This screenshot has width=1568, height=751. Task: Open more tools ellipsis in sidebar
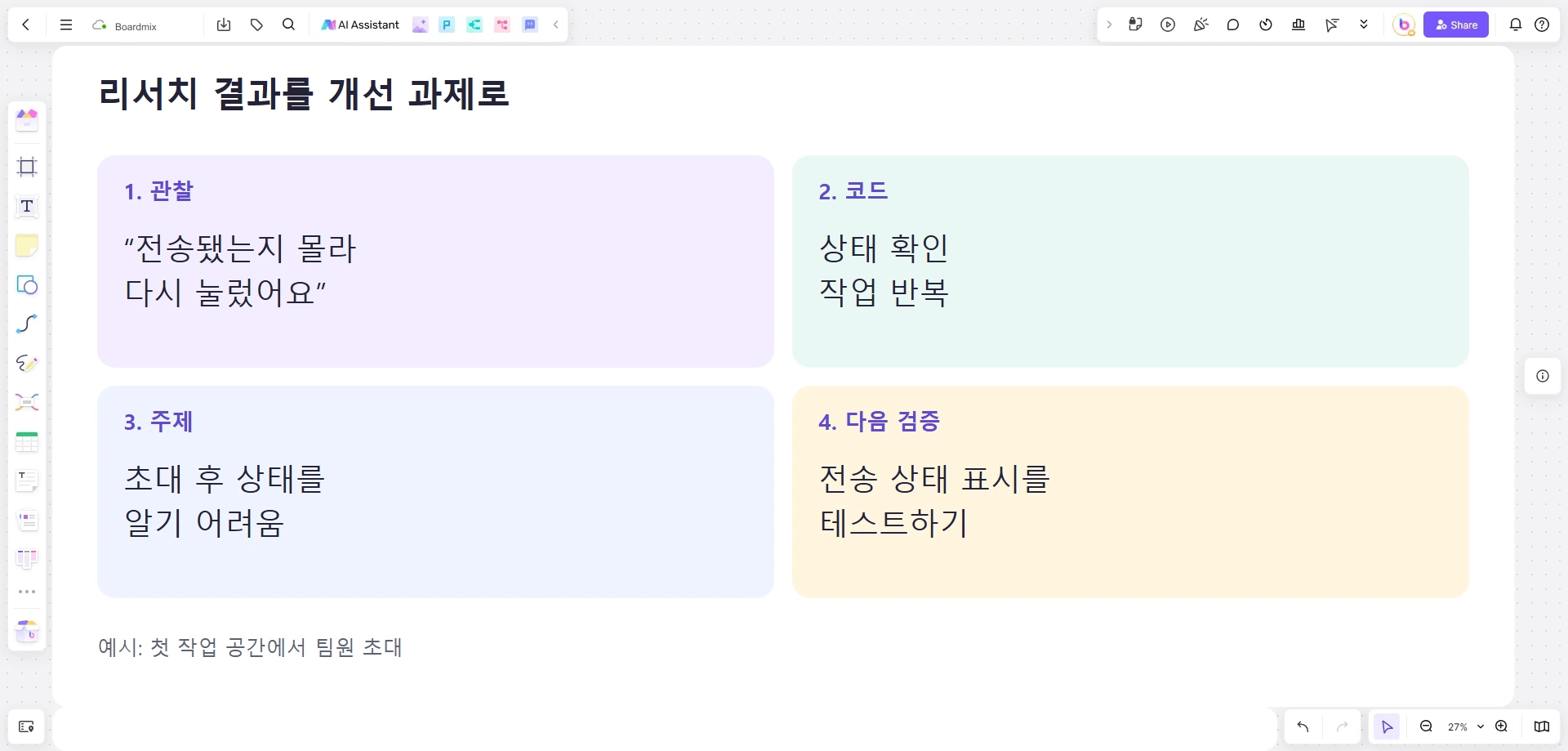tap(27, 592)
